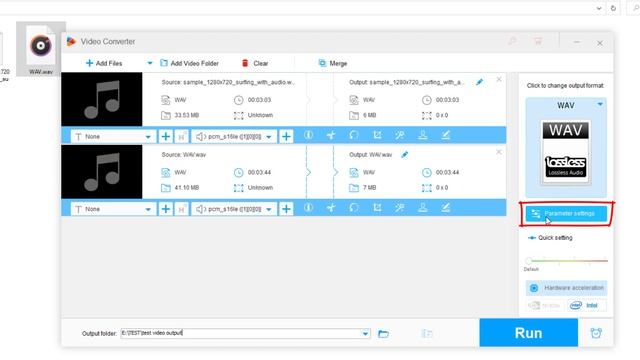This screenshot has width=640, height=360.
Task: Click the Output folder path field
Action: tap(241, 333)
